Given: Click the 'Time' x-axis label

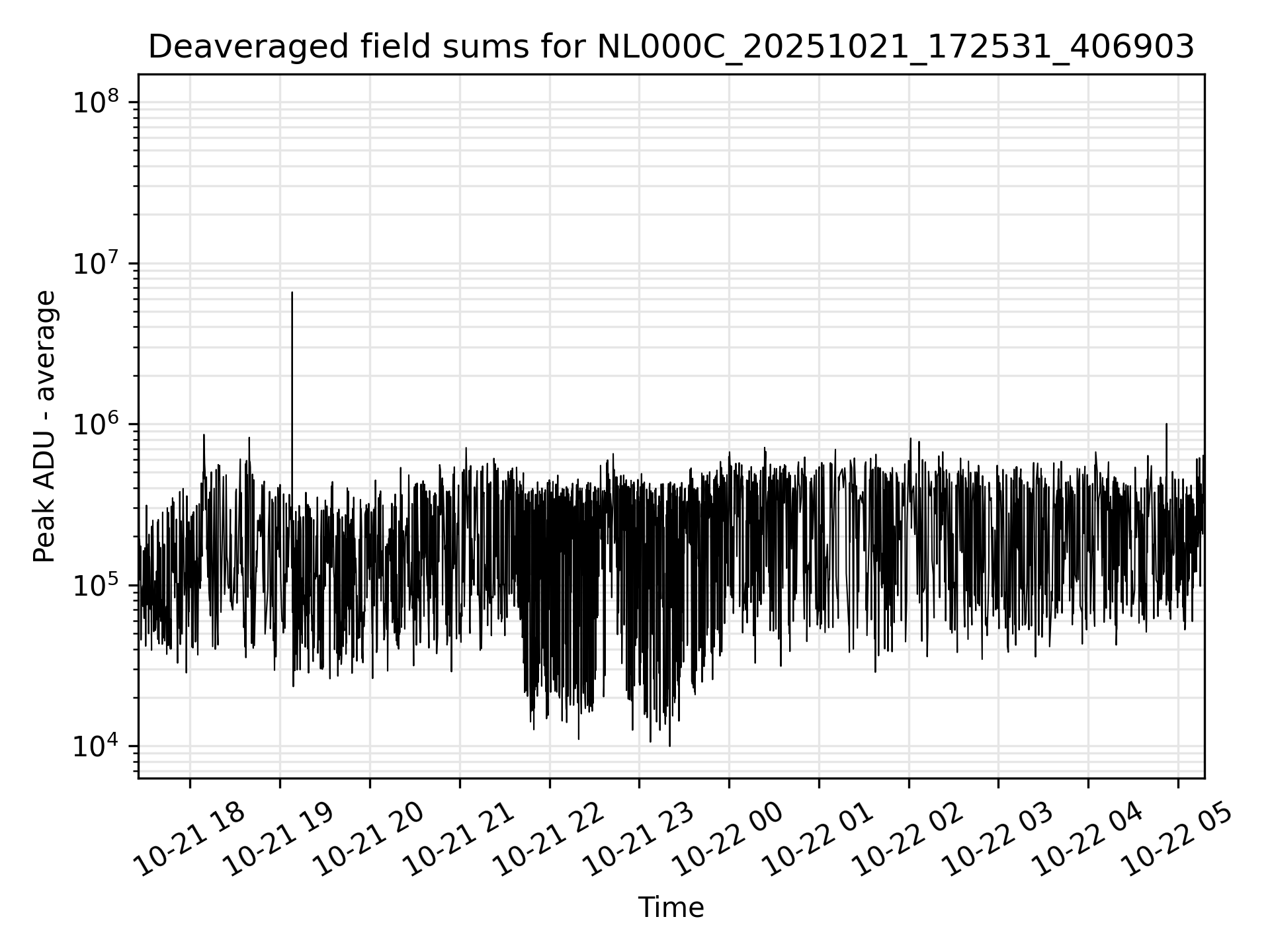Looking at the screenshot, I should point(671,908).
